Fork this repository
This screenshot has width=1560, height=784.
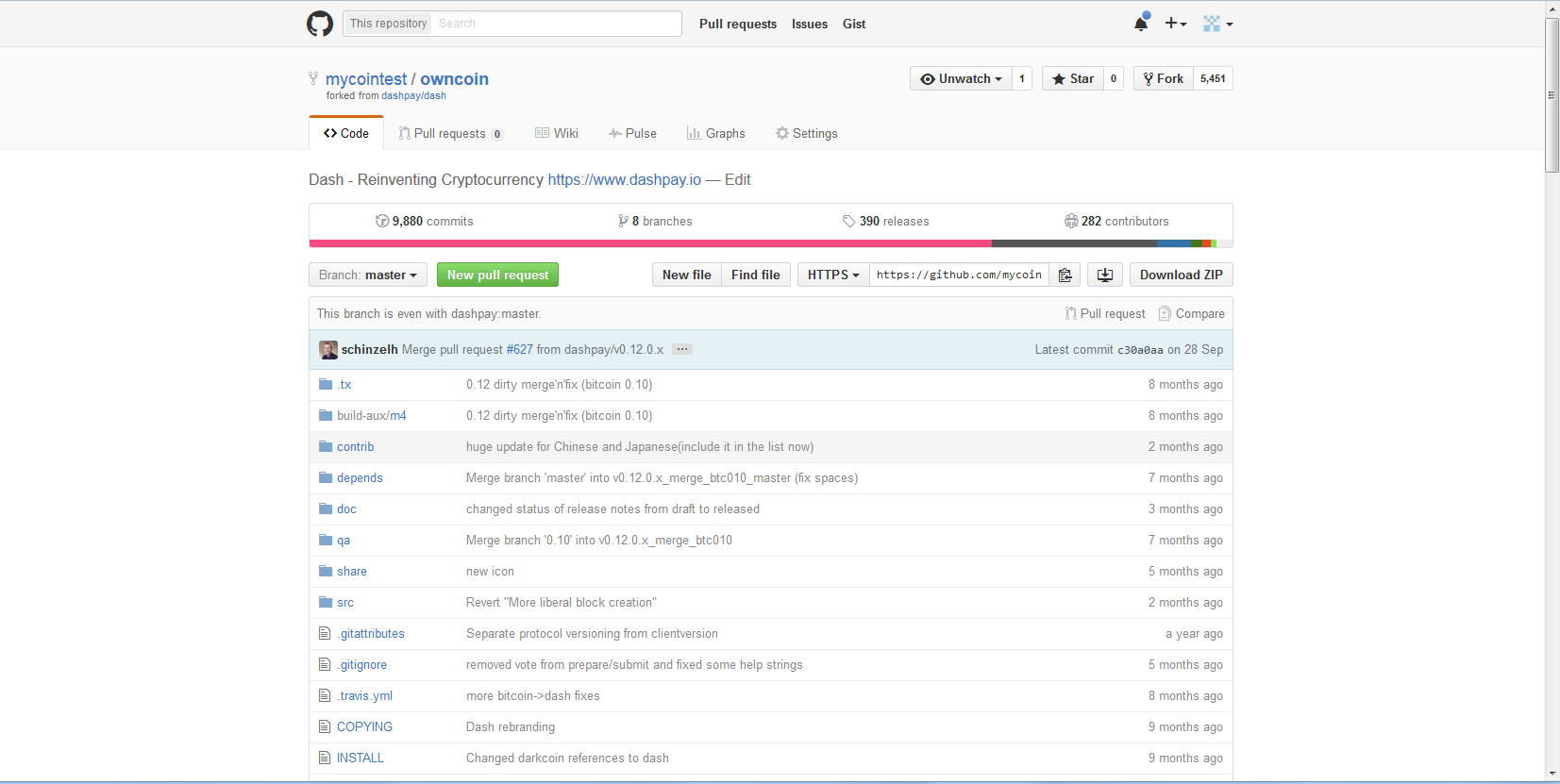point(1164,79)
